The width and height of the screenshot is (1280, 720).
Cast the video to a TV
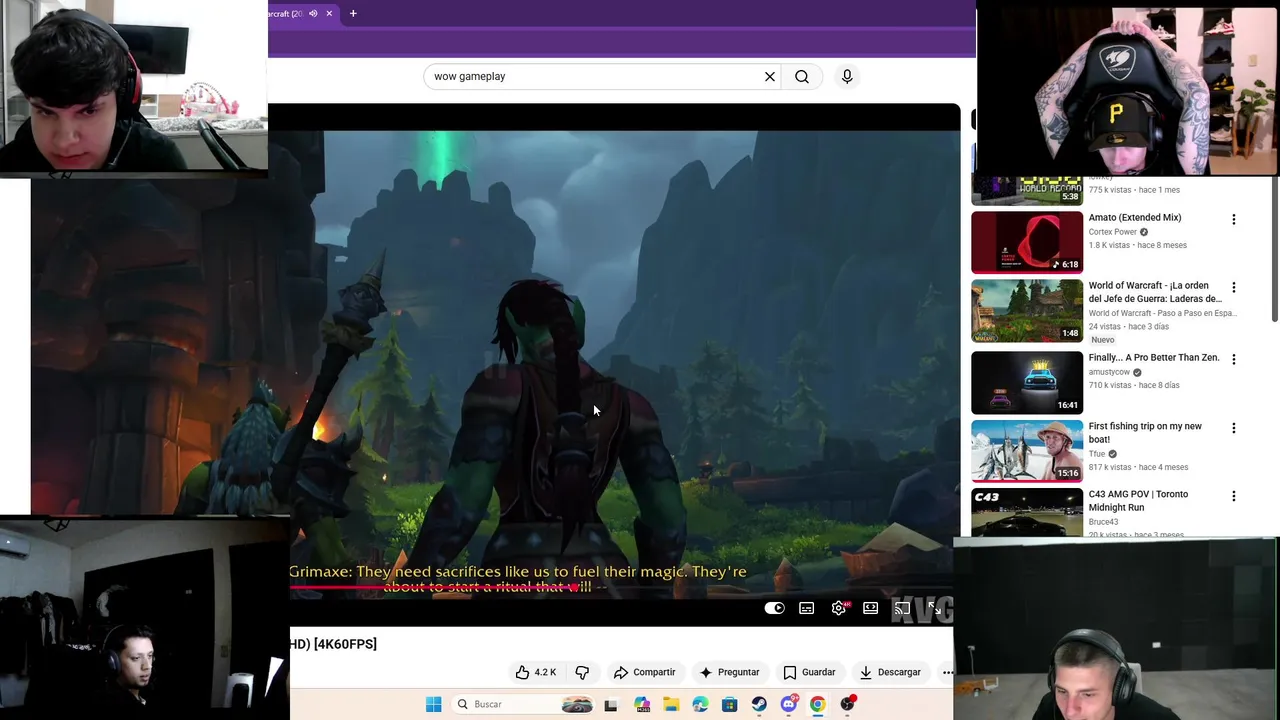pyautogui.click(x=902, y=608)
